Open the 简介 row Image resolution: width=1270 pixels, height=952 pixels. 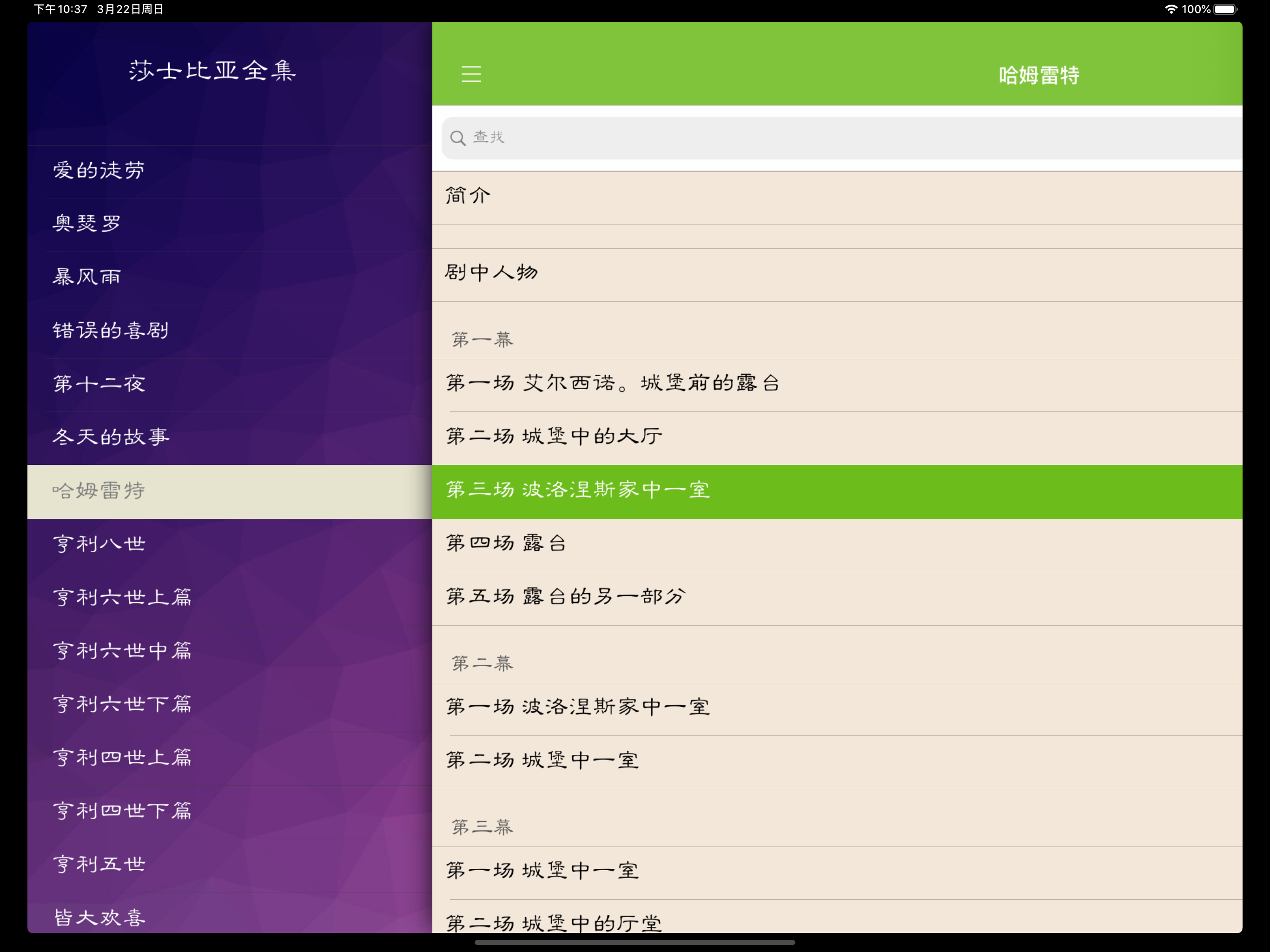click(837, 198)
